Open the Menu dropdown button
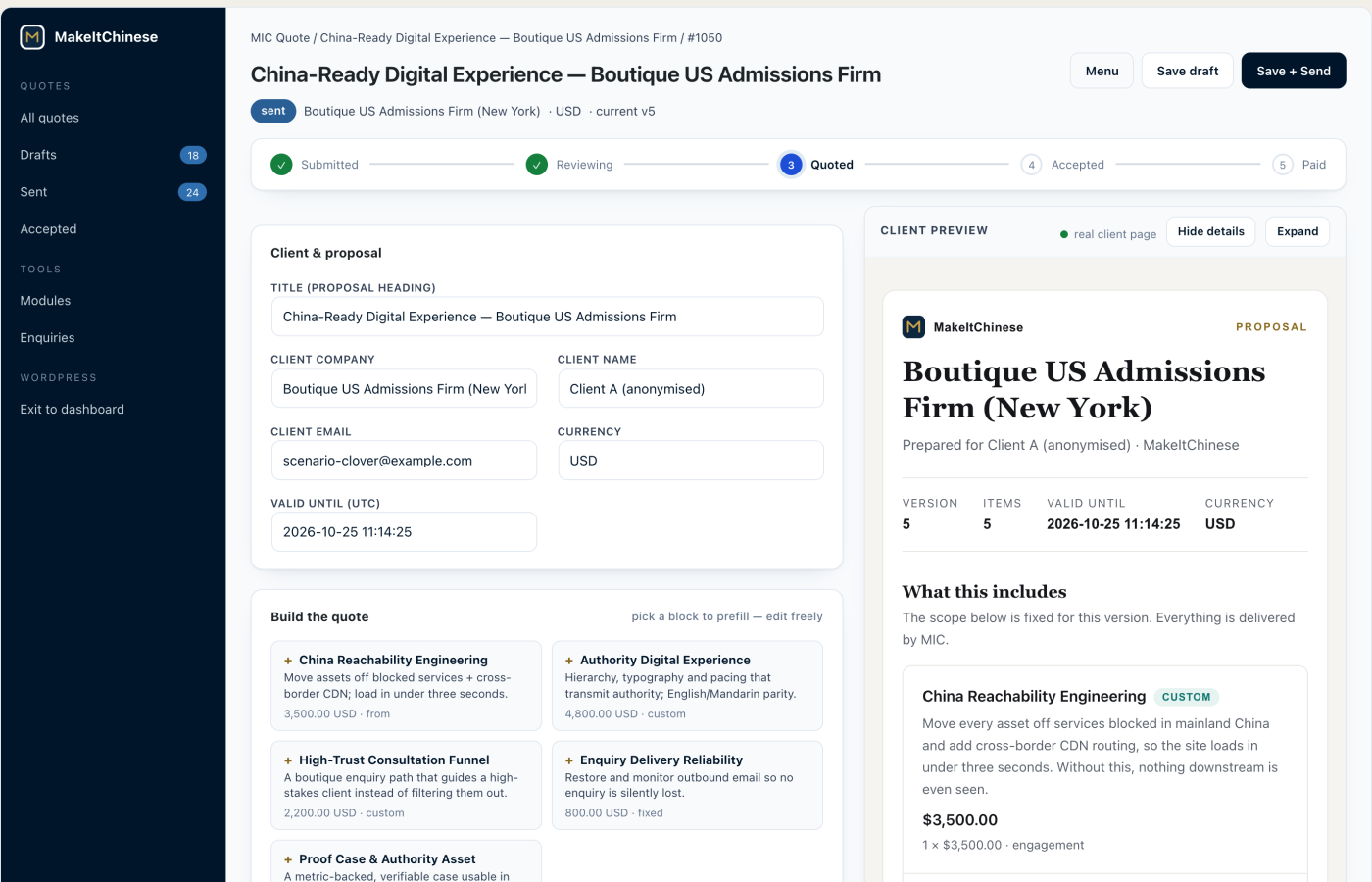The width and height of the screenshot is (1372, 882). (x=1102, y=71)
